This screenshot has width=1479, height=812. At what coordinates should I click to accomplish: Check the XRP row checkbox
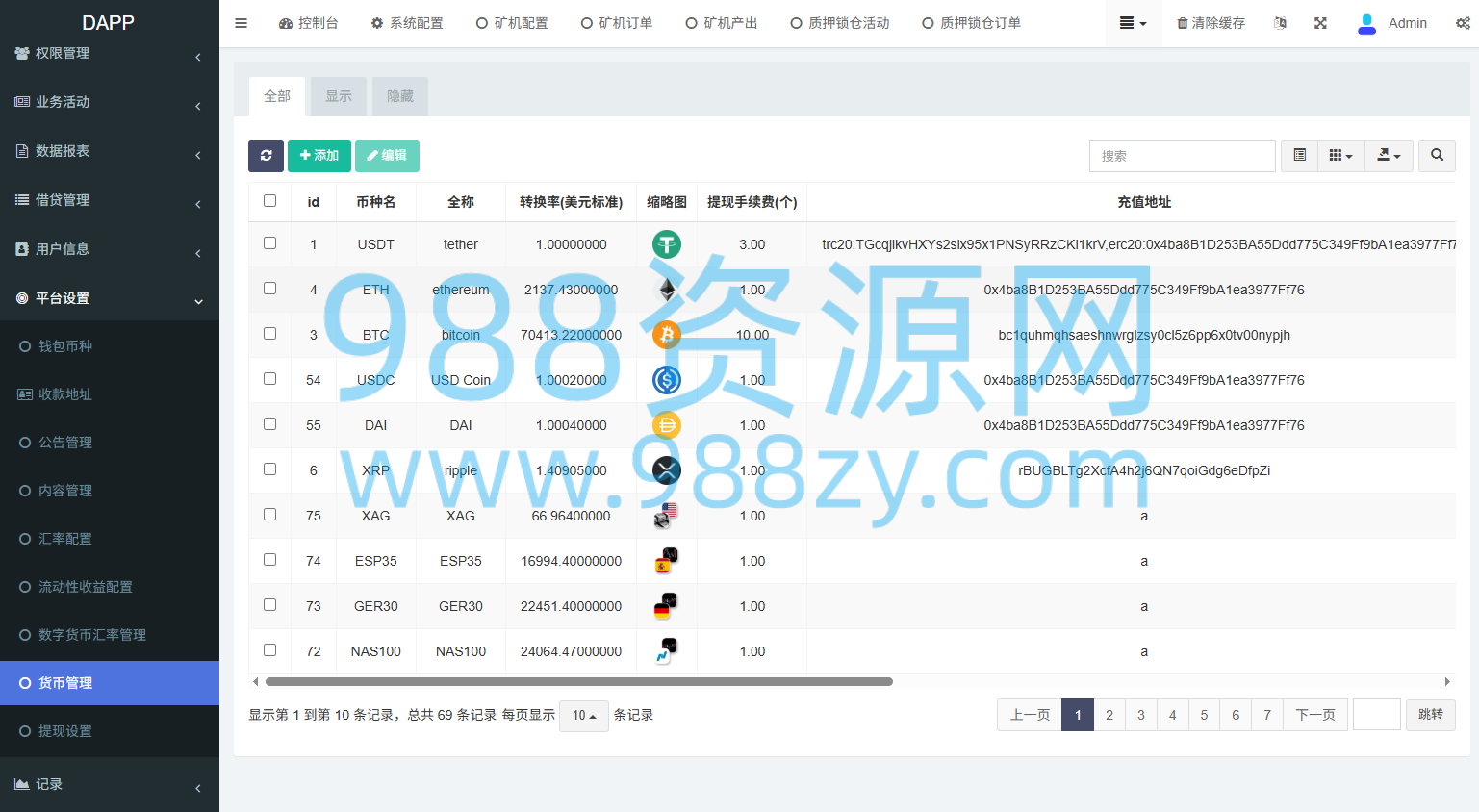270,469
